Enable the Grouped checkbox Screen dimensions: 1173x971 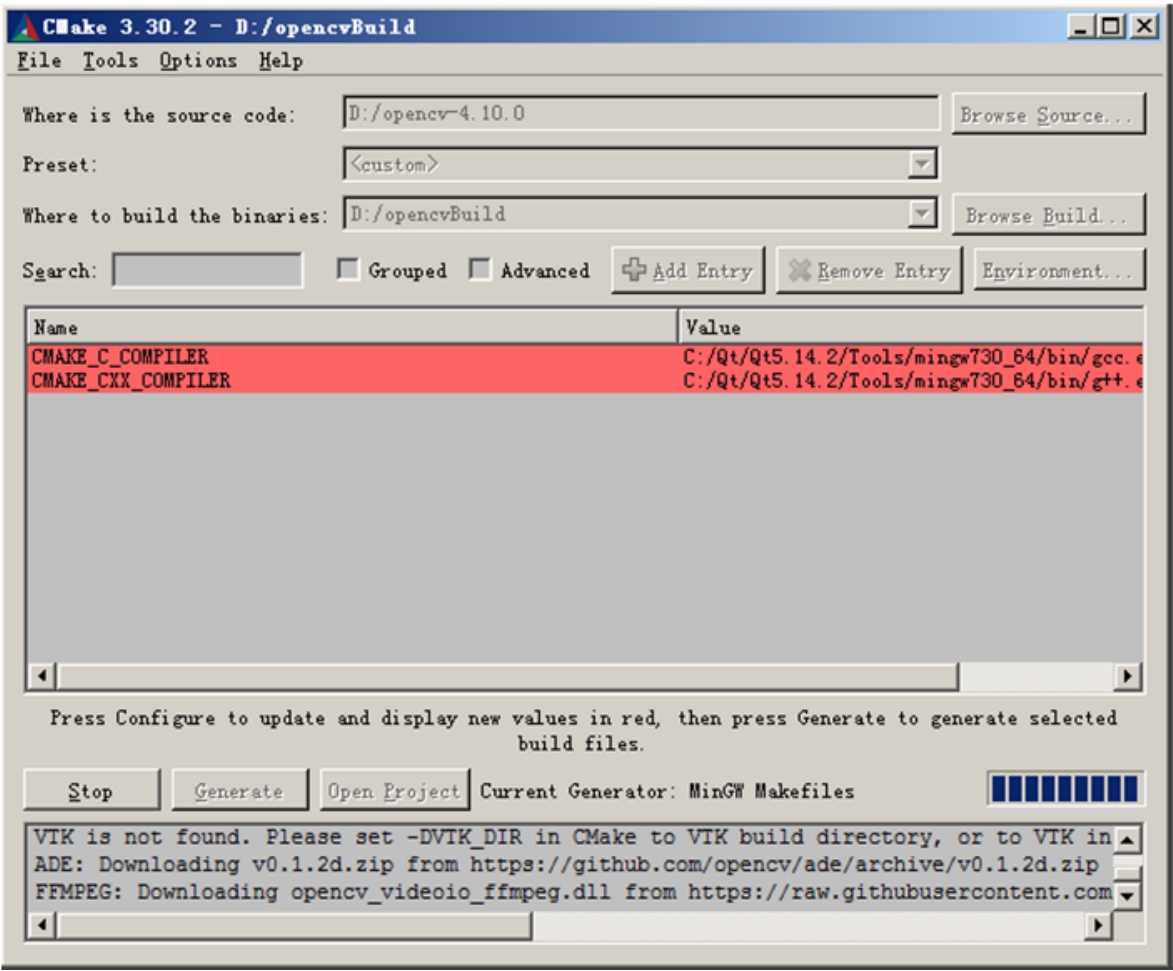[348, 269]
